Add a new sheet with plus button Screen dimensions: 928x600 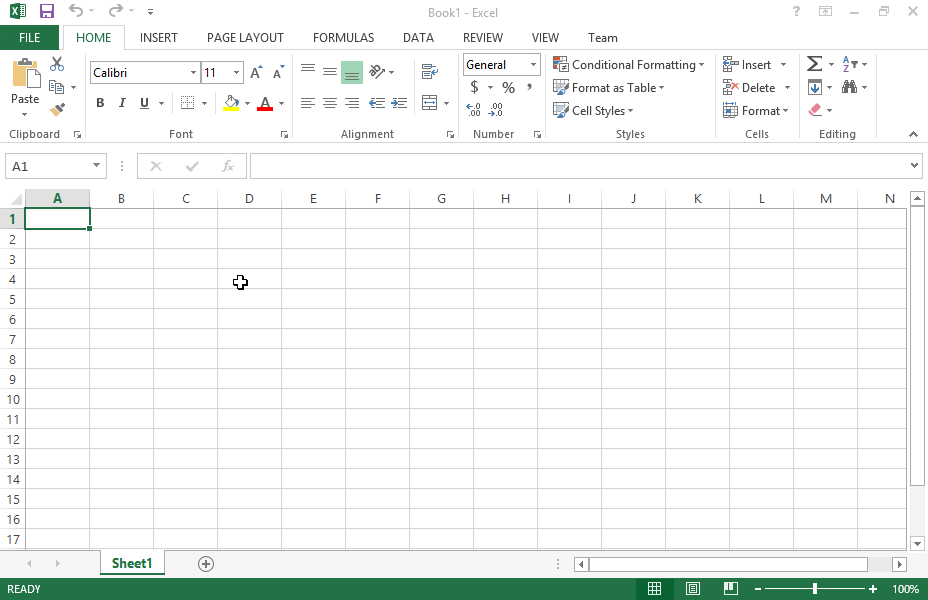click(x=205, y=564)
